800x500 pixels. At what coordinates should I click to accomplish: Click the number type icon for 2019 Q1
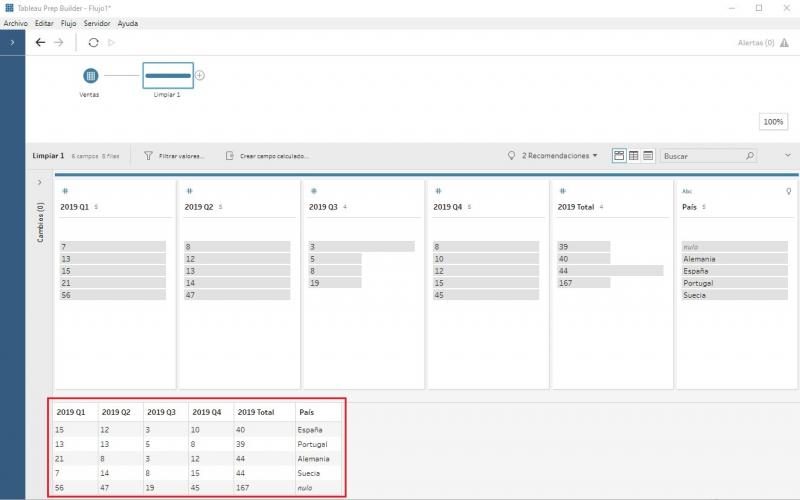pos(64,190)
